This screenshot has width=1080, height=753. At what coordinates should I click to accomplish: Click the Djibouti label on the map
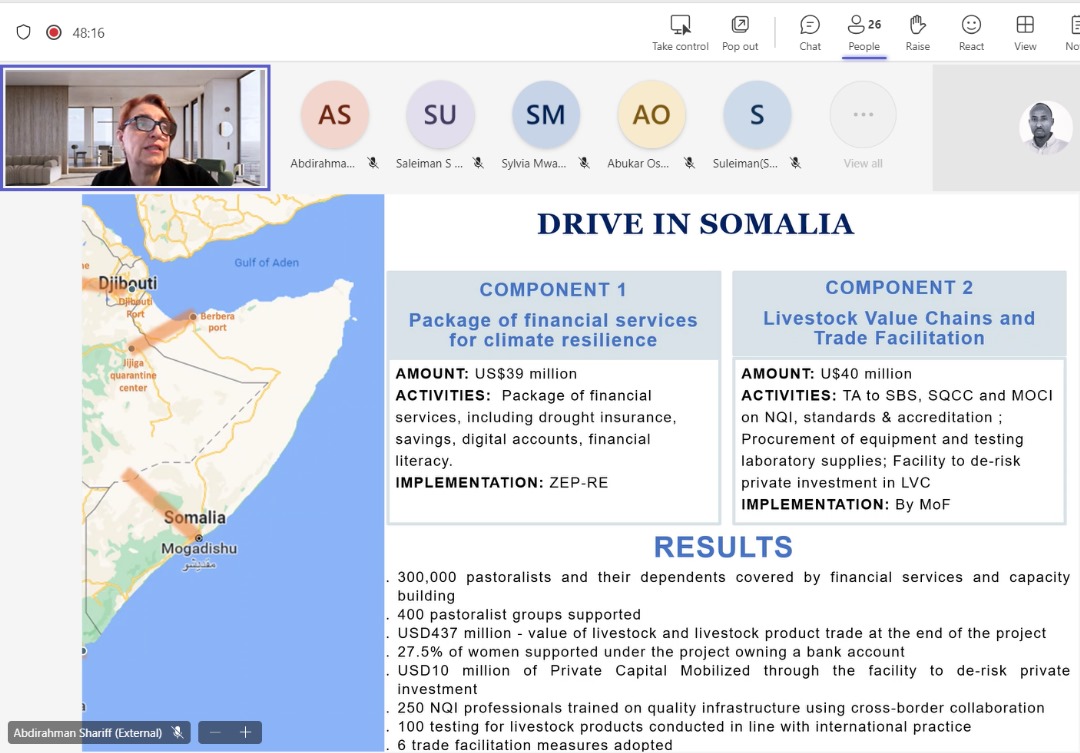pos(127,282)
